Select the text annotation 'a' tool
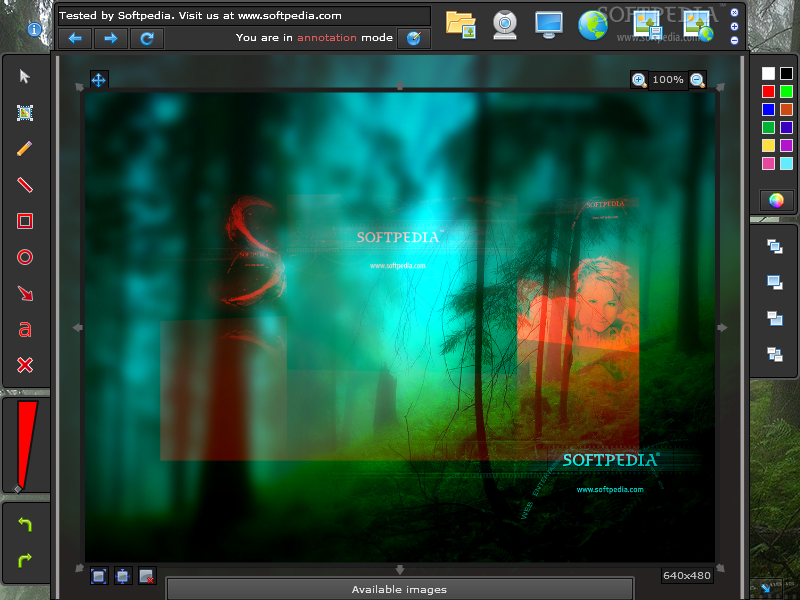Screen dimensions: 800x600 24,330
